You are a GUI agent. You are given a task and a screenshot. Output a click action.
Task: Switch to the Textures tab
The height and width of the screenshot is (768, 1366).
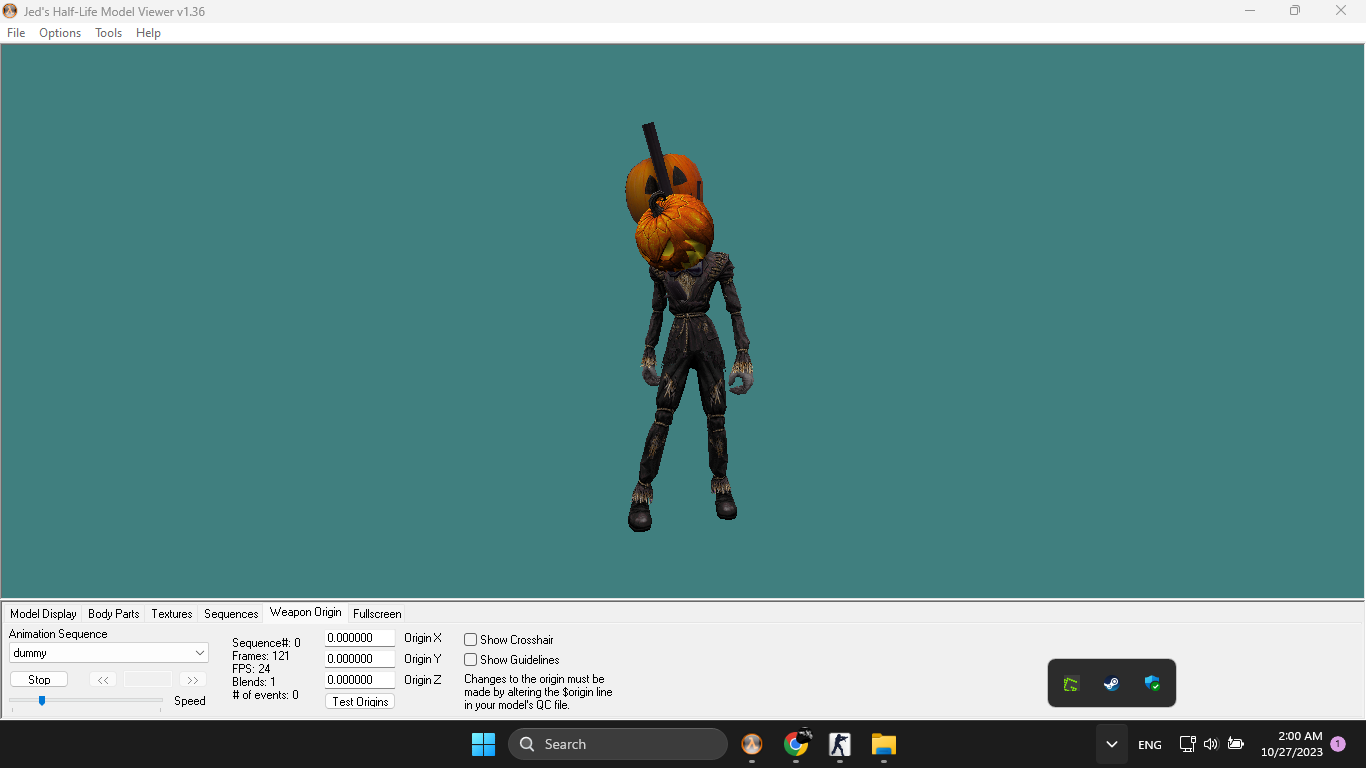(172, 614)
